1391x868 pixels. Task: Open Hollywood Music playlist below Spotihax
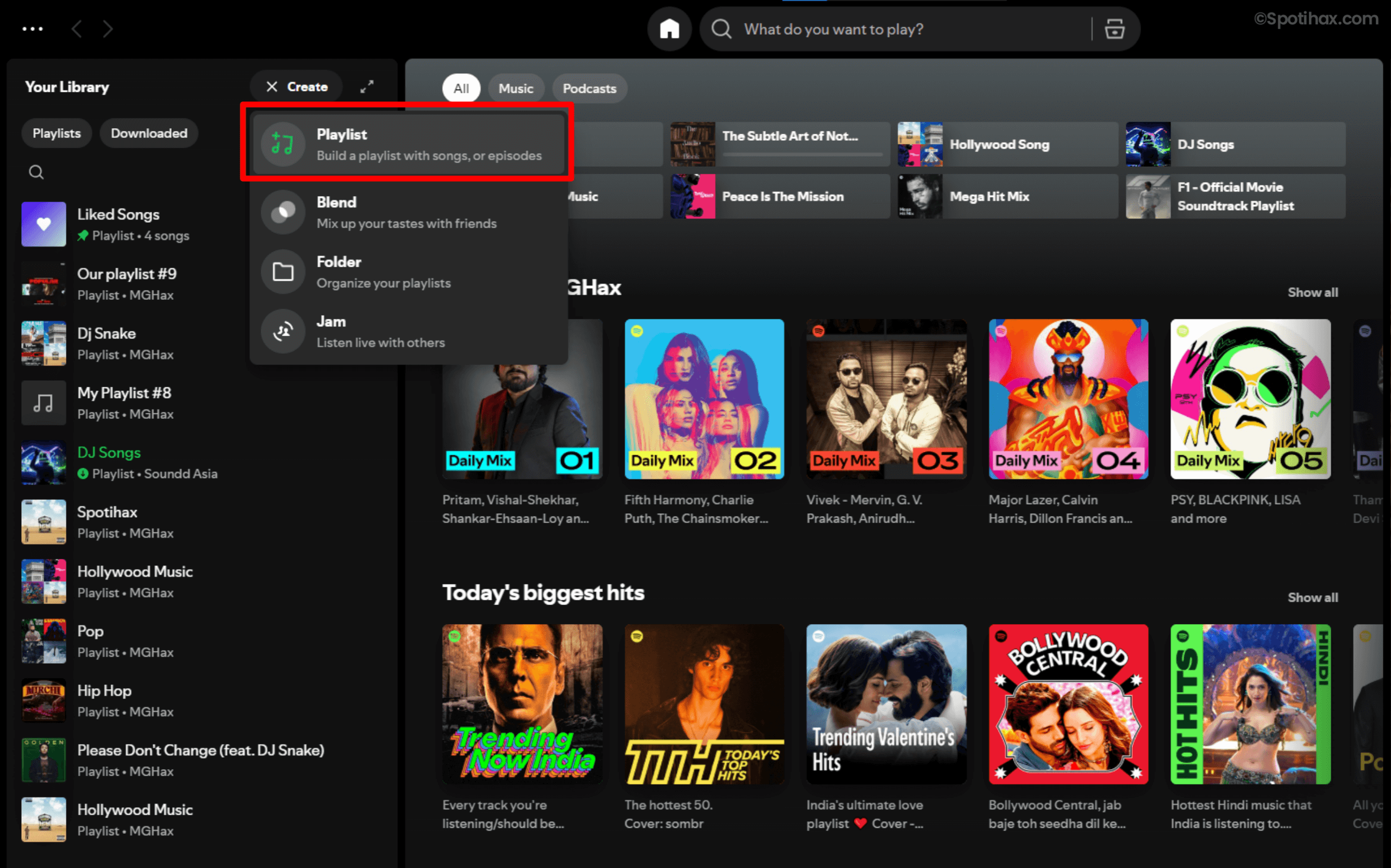tap(201, 582)
